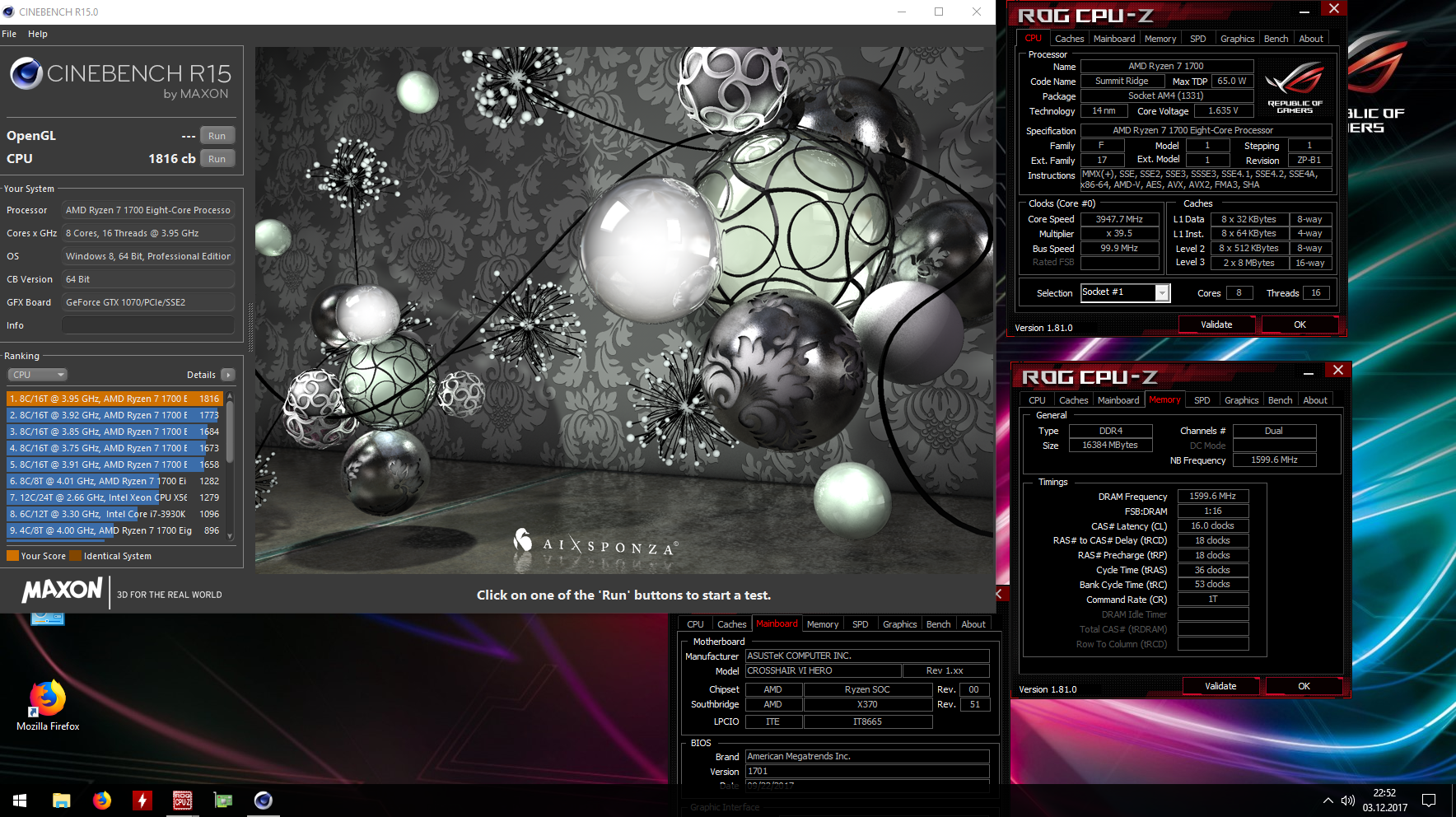This screenshot has height=817, width=1456.
Task: Click the ranking list scrollbar thumb
Action: pos(230,432)
